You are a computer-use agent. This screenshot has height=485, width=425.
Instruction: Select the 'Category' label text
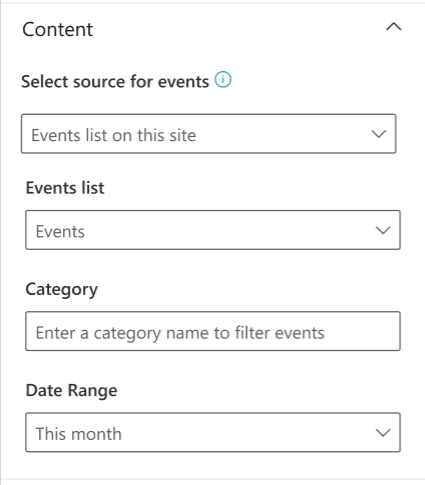(62, 289)
